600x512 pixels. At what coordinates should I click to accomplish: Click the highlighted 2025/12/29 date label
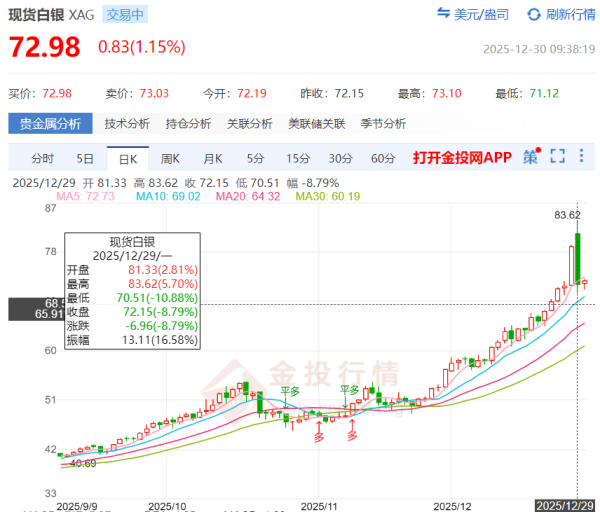click(565, 506)
